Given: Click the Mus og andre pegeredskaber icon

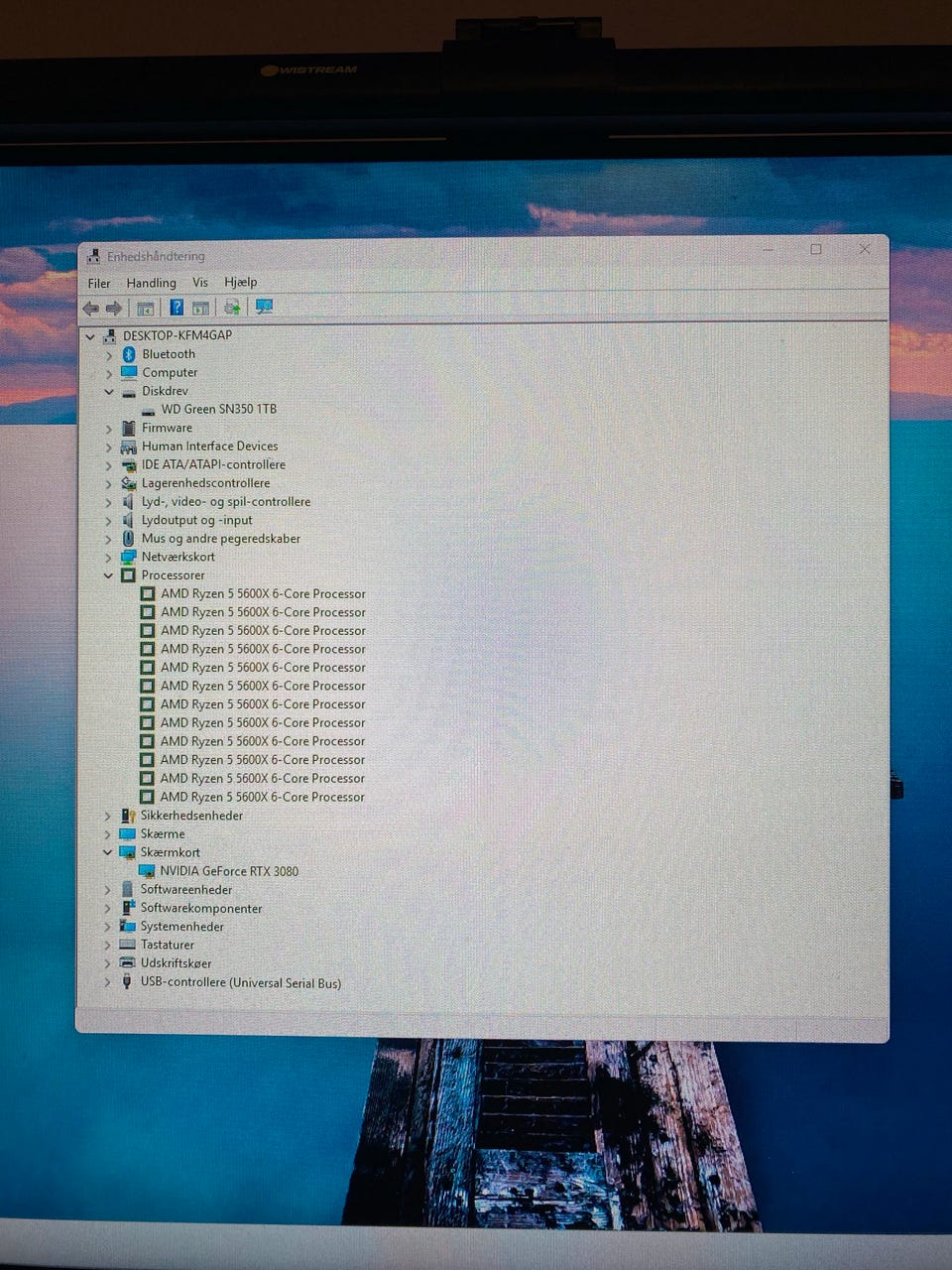Looking at the screenshot, I should [128, 538].
